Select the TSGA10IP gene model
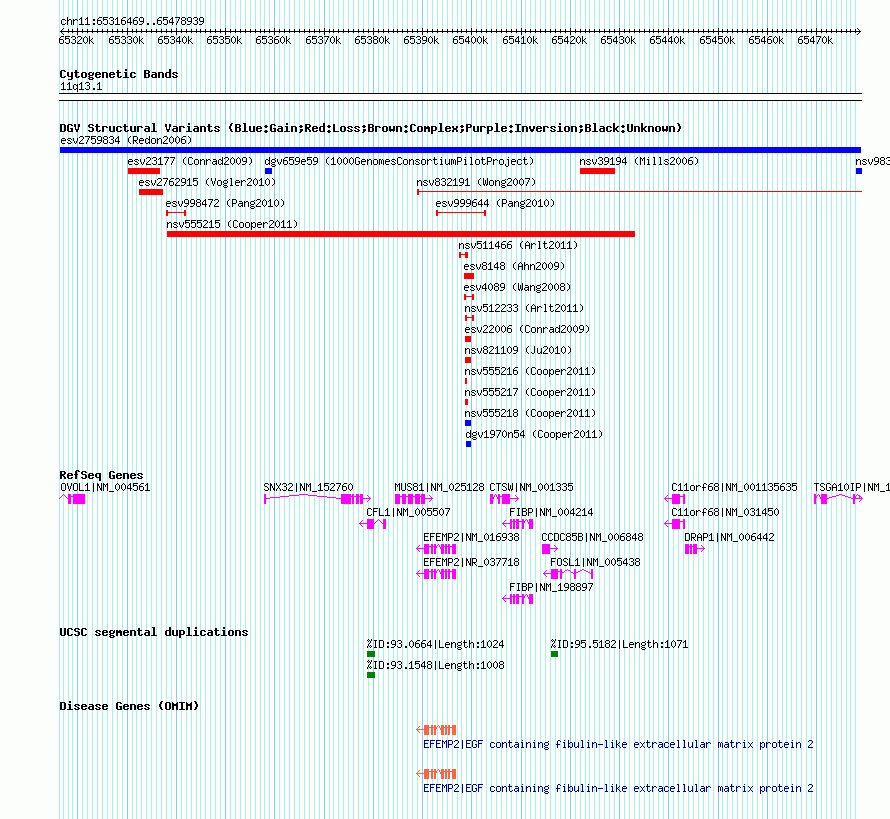Screen dimensions: 890x819 838,499
